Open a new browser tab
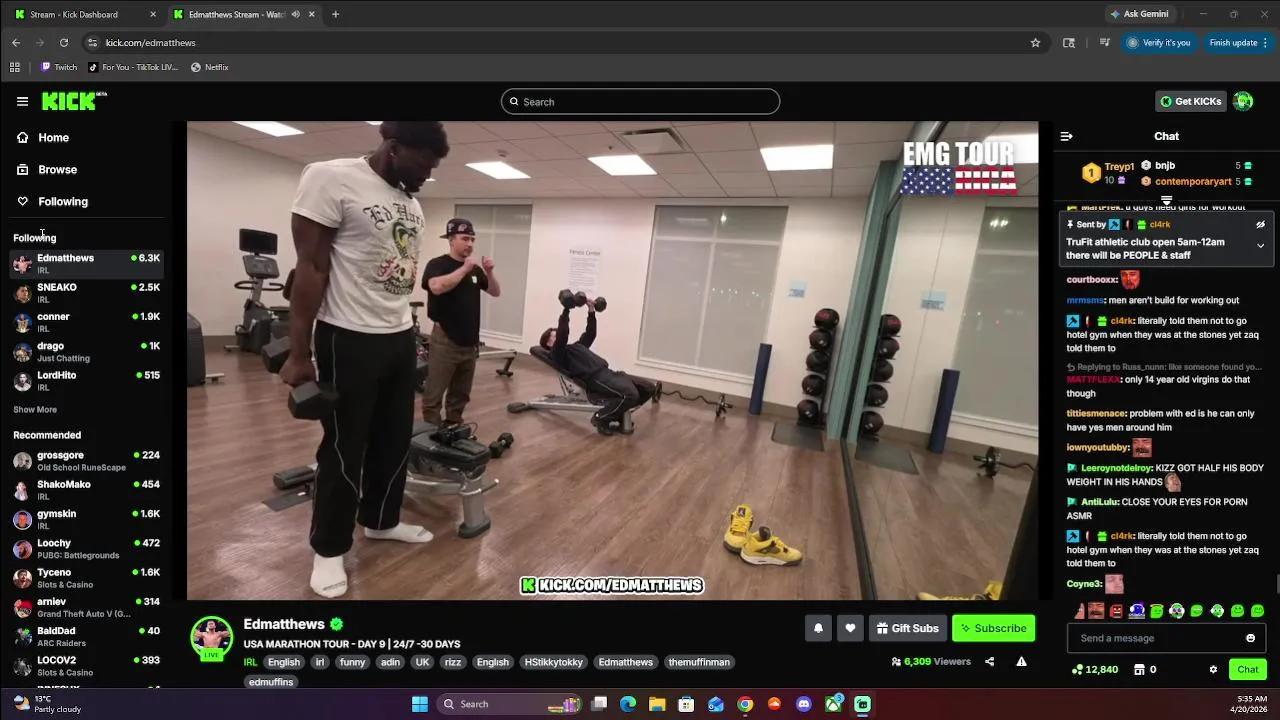1280x720 pixels. tap(335, 14)
